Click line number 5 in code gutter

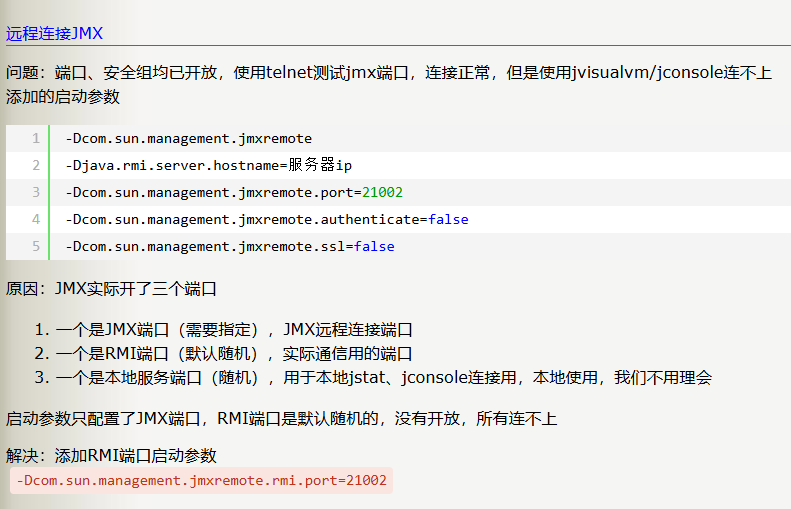36,246
